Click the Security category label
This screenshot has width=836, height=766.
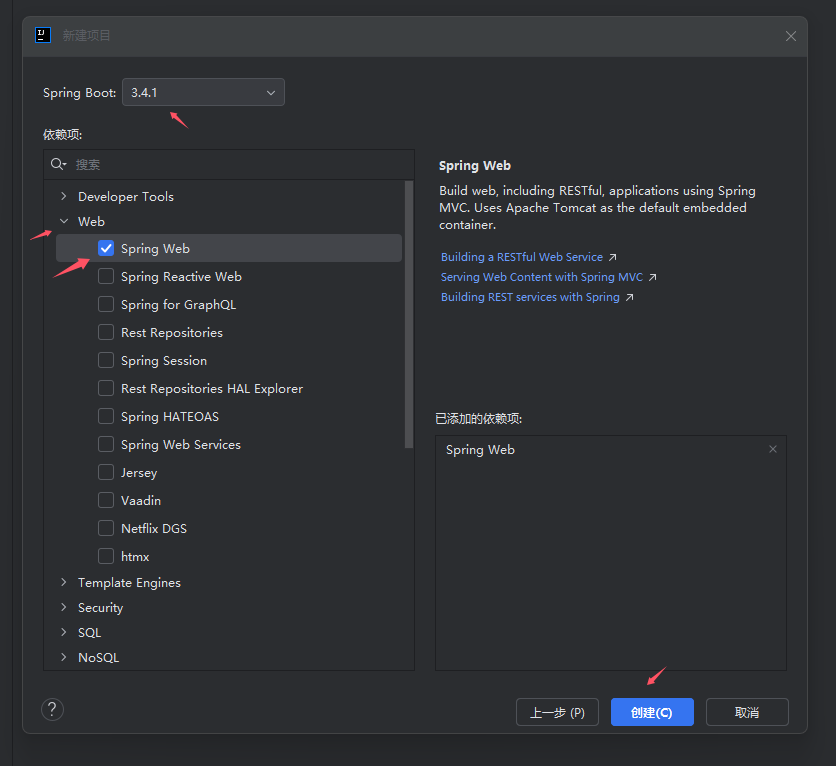[x=101, y=608]
